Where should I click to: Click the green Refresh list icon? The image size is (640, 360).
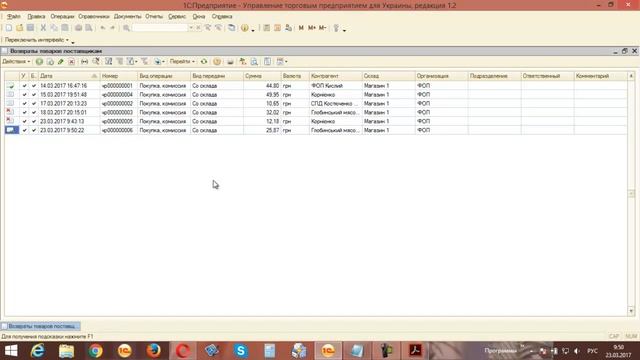click(204, 62)
